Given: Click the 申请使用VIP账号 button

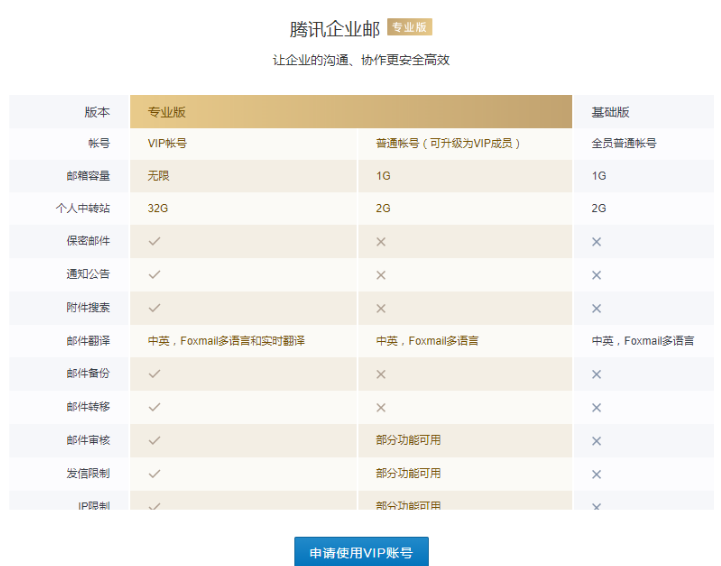Looking at the screenshot, I should click(361, 552).
